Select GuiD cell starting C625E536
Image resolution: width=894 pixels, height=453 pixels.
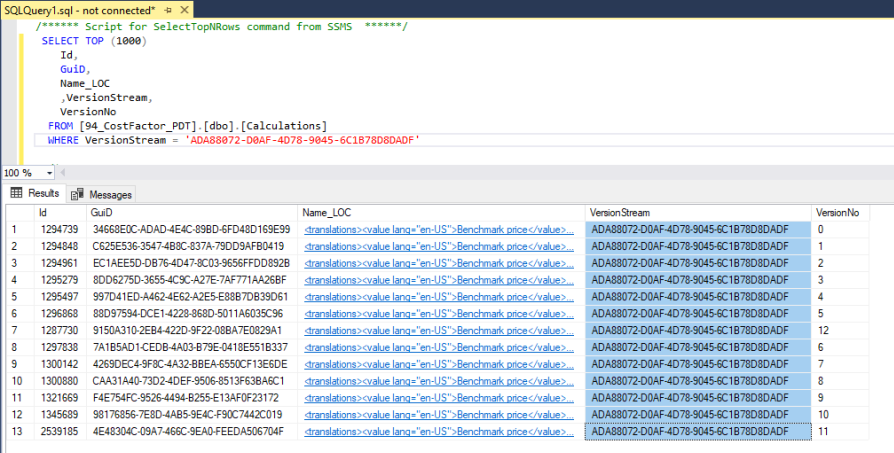coord(192,246)
